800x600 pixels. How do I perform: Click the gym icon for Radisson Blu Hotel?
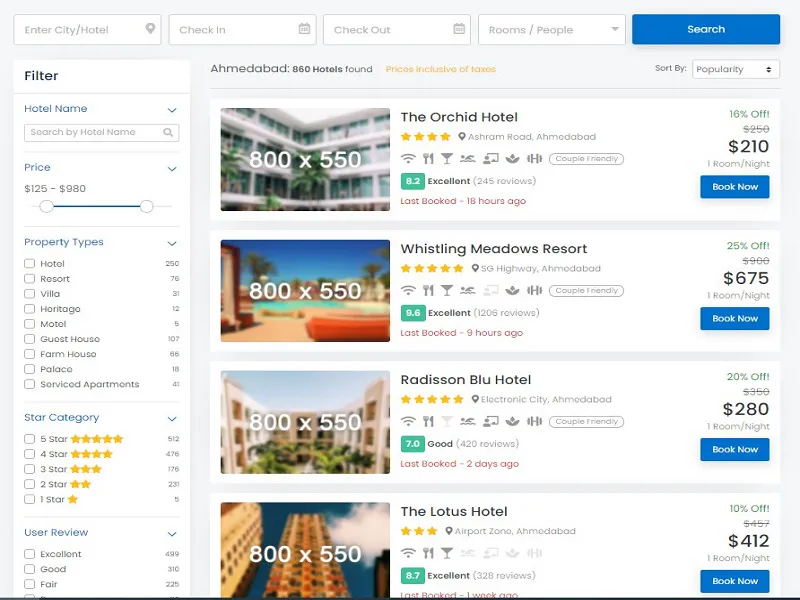(534, 421)
